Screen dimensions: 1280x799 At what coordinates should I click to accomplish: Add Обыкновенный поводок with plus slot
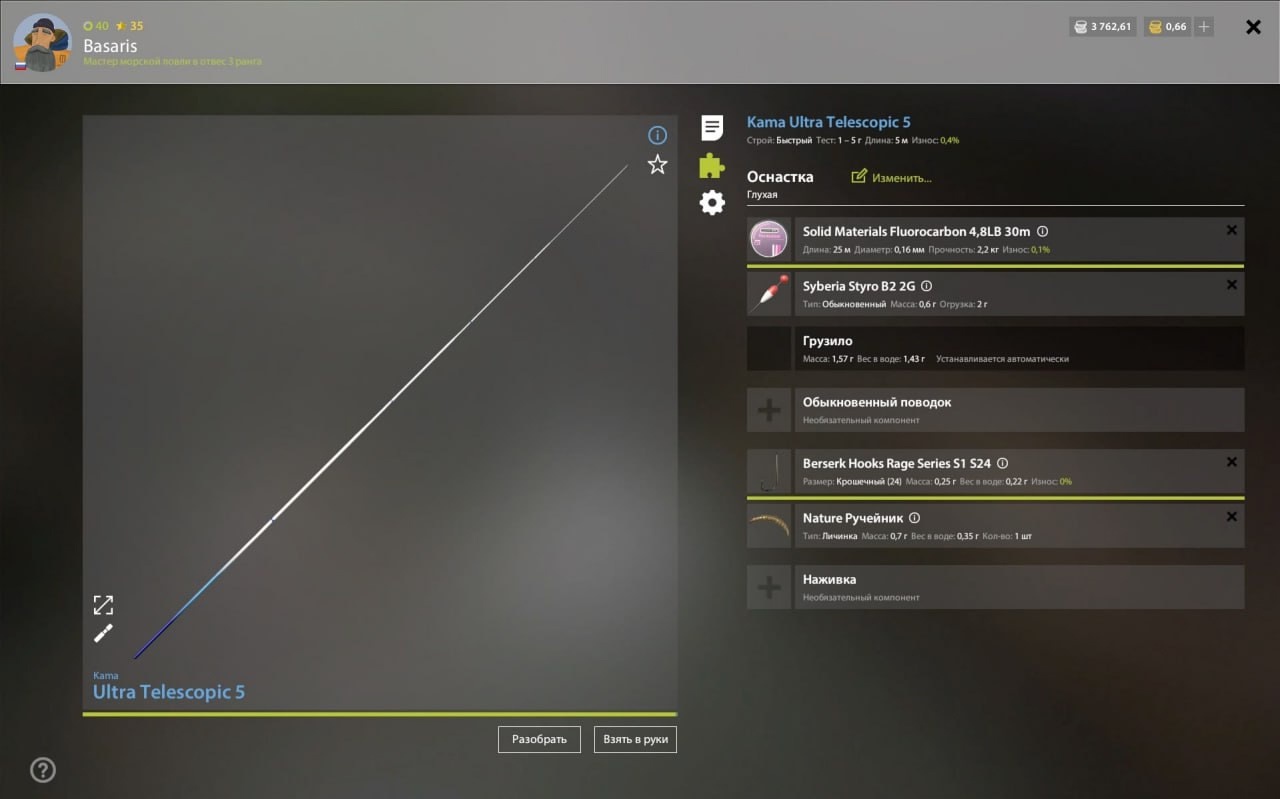pyautogui.click(x=769, y=410)
